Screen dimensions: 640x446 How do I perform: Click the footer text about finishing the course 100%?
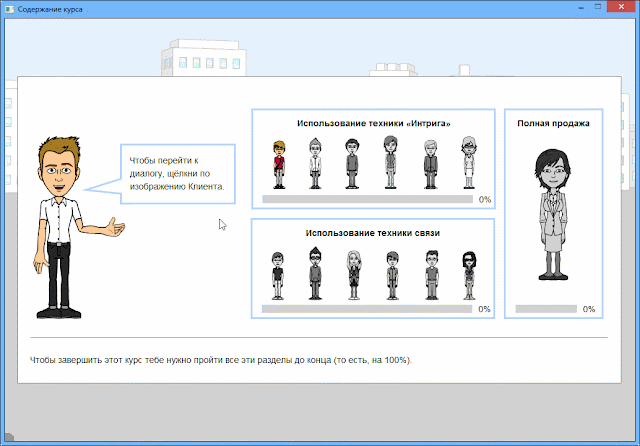(x=221, y=360)
